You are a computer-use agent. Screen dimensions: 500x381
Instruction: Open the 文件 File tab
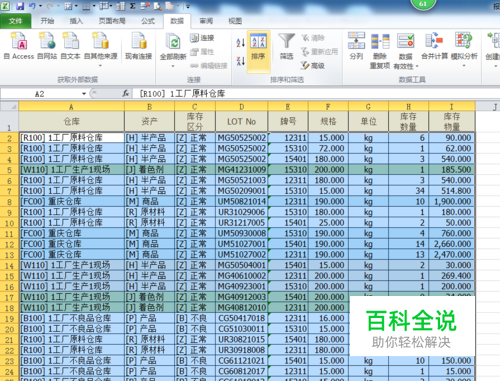pyautogui.click(x=16, y=21)
